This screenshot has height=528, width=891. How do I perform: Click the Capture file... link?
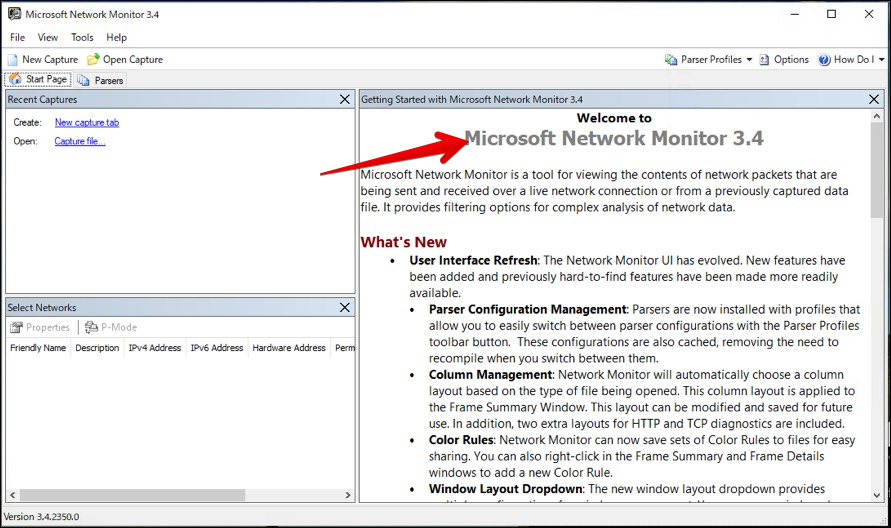pyautogui.click(x=79, y=141)
